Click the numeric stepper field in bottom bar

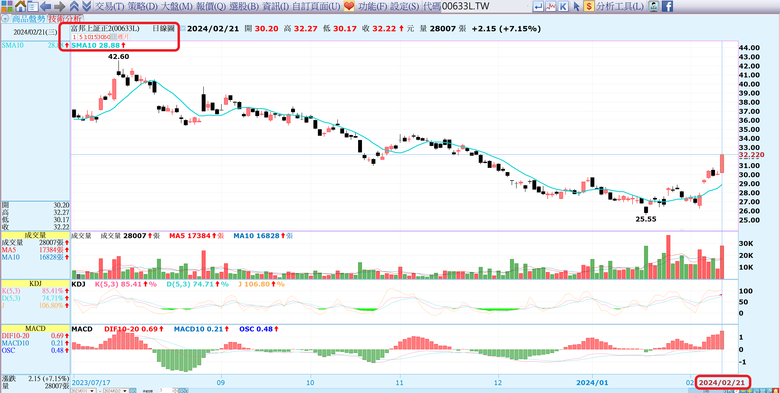coord(167,391)
